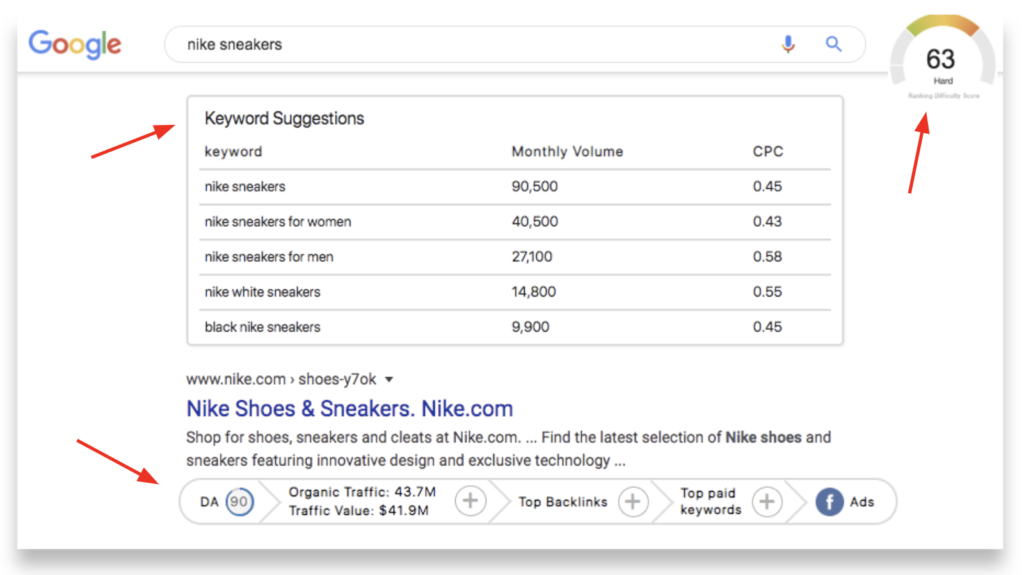The image size is (1024, 575).
Task: Click the Organic Traffic: 43.7M text
Action: point(362,492)
